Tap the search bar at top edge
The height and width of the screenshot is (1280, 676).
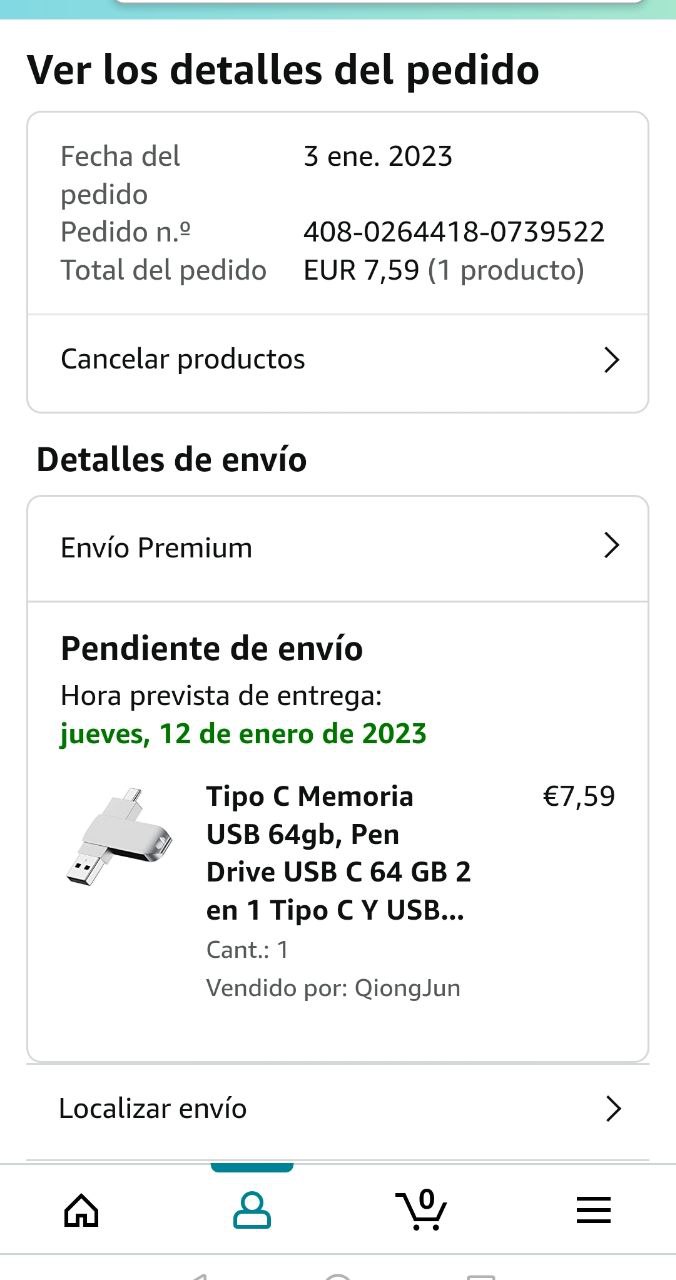coord(378,4)
